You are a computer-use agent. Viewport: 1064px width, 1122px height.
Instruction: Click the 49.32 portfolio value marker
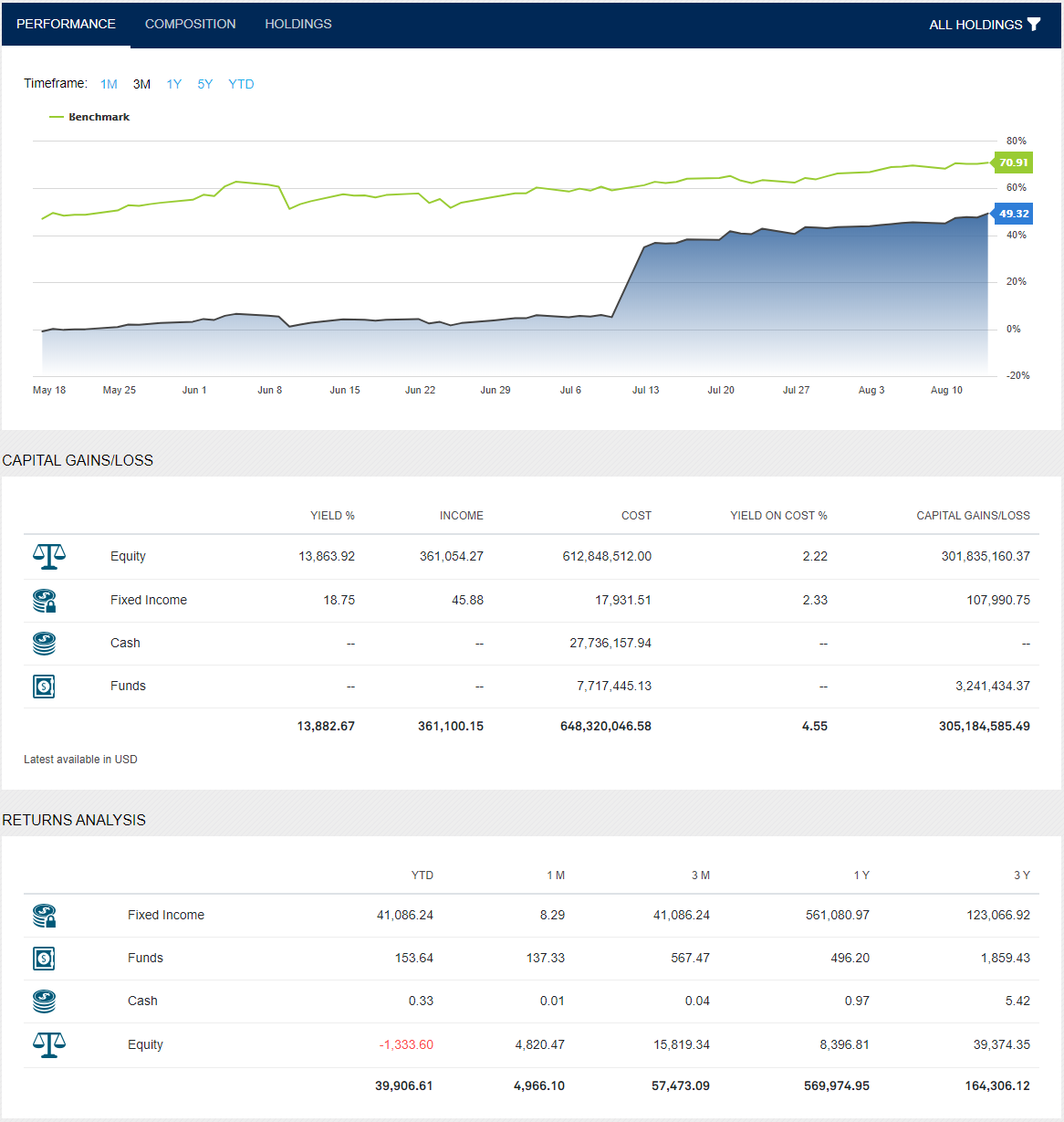tap(1013, 214)
